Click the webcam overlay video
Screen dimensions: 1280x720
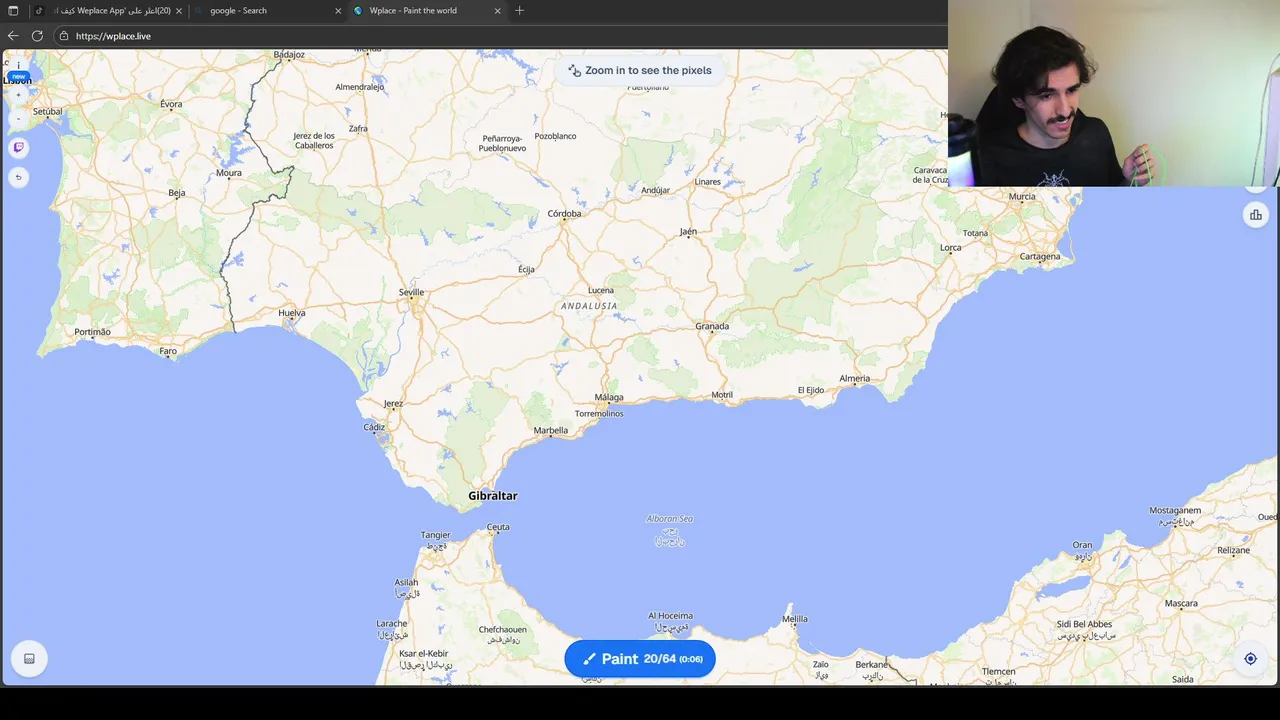1114,93
